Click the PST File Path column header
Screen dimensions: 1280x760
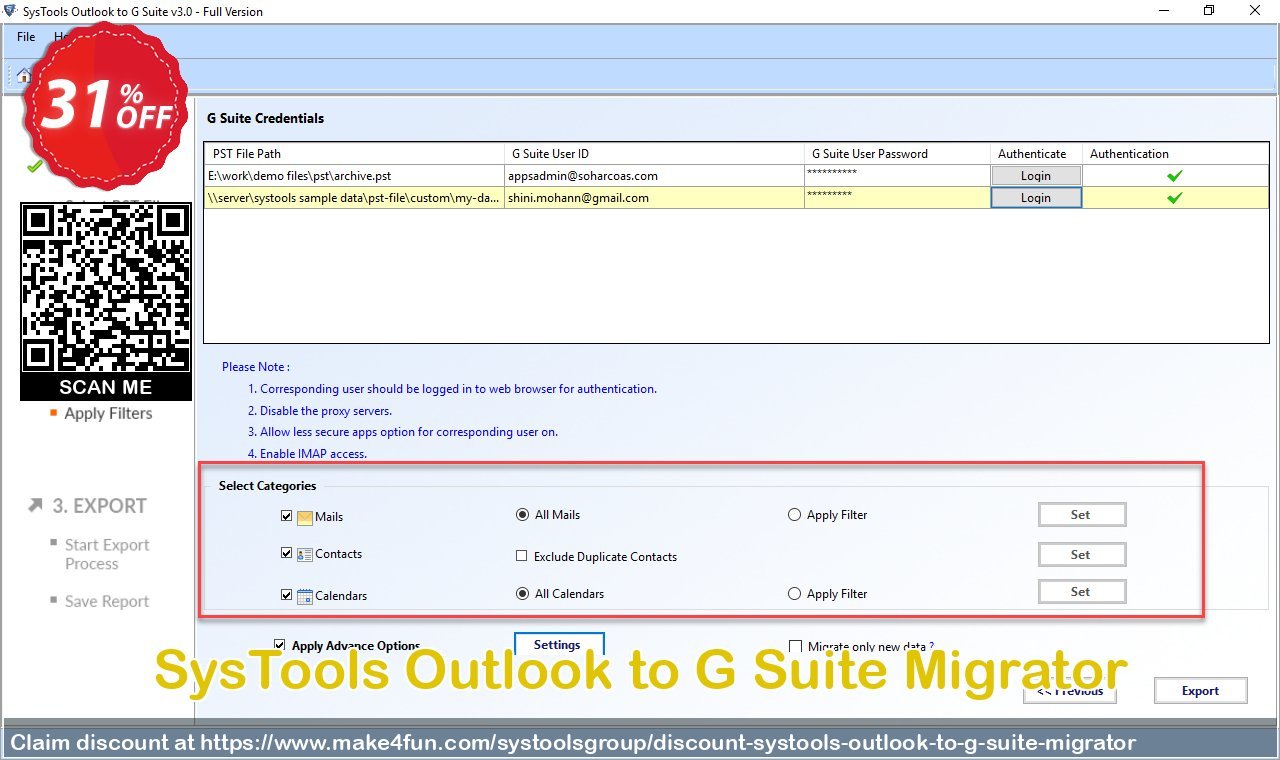(x=355, y=154)
